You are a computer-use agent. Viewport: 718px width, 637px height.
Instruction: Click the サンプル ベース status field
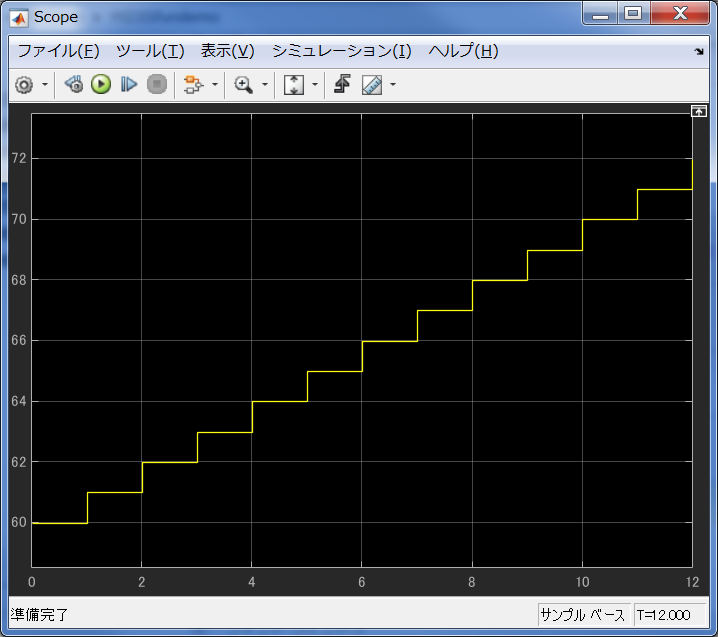click(x=582, y=615)
